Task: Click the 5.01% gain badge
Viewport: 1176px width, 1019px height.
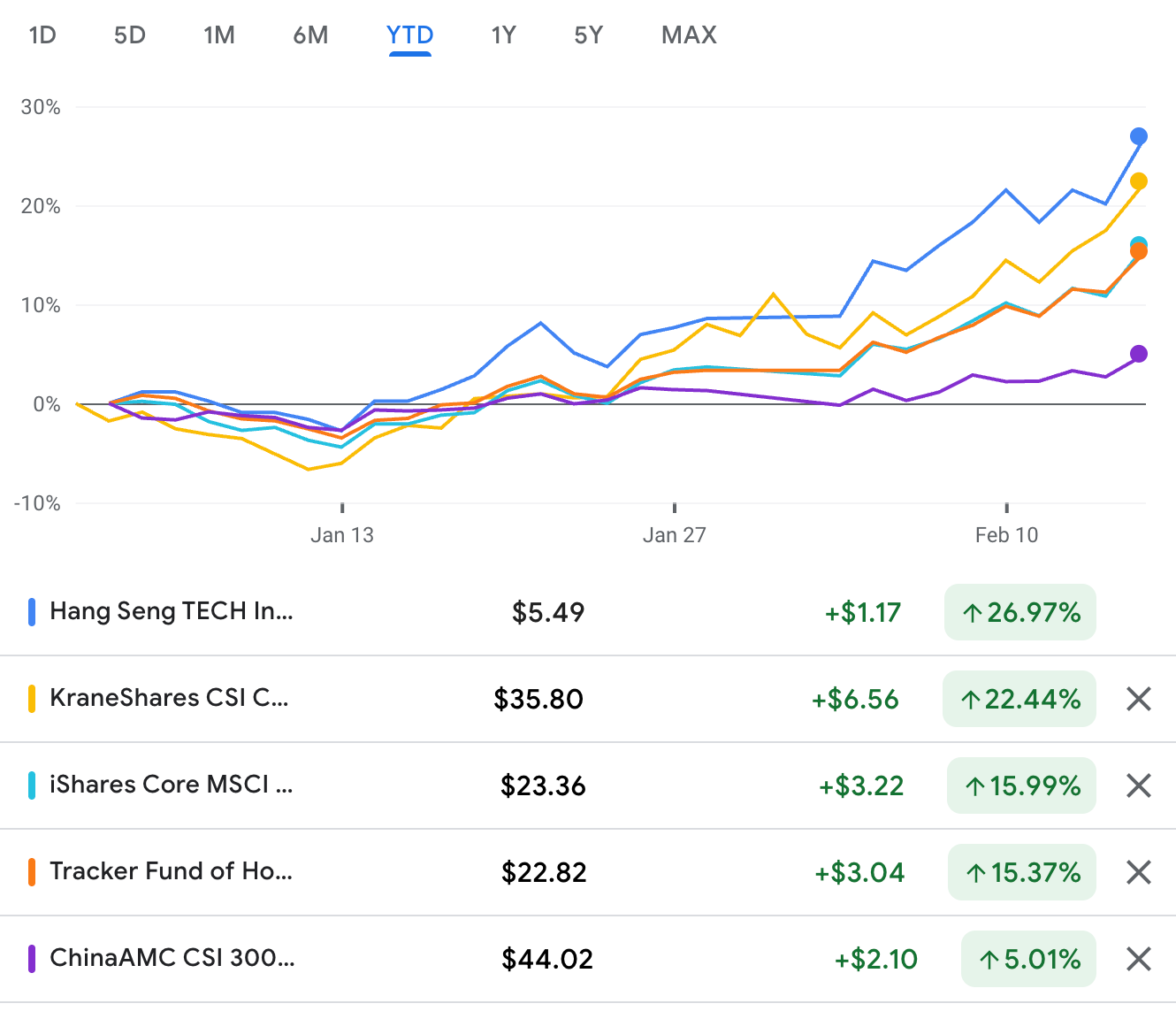Action: pos(1028,959)
